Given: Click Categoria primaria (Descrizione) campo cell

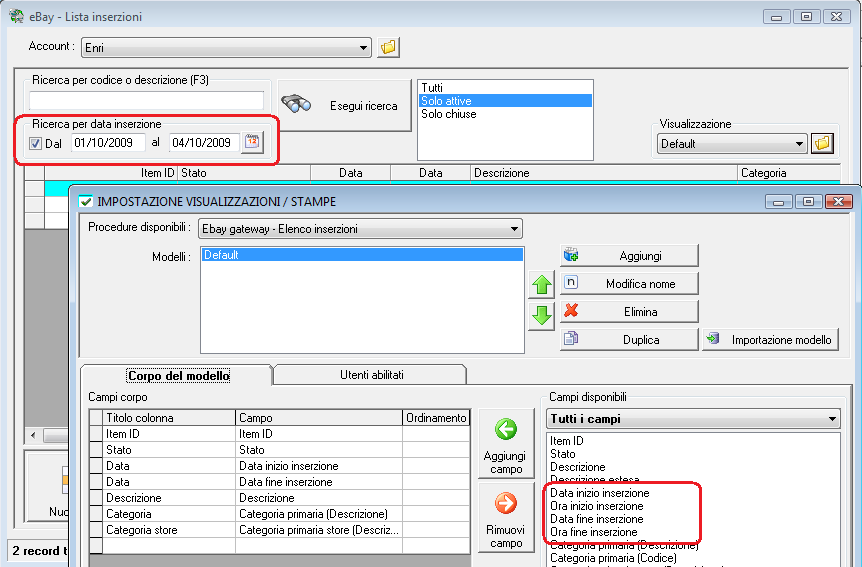Looking at the screenshot, I should (319, 514).
